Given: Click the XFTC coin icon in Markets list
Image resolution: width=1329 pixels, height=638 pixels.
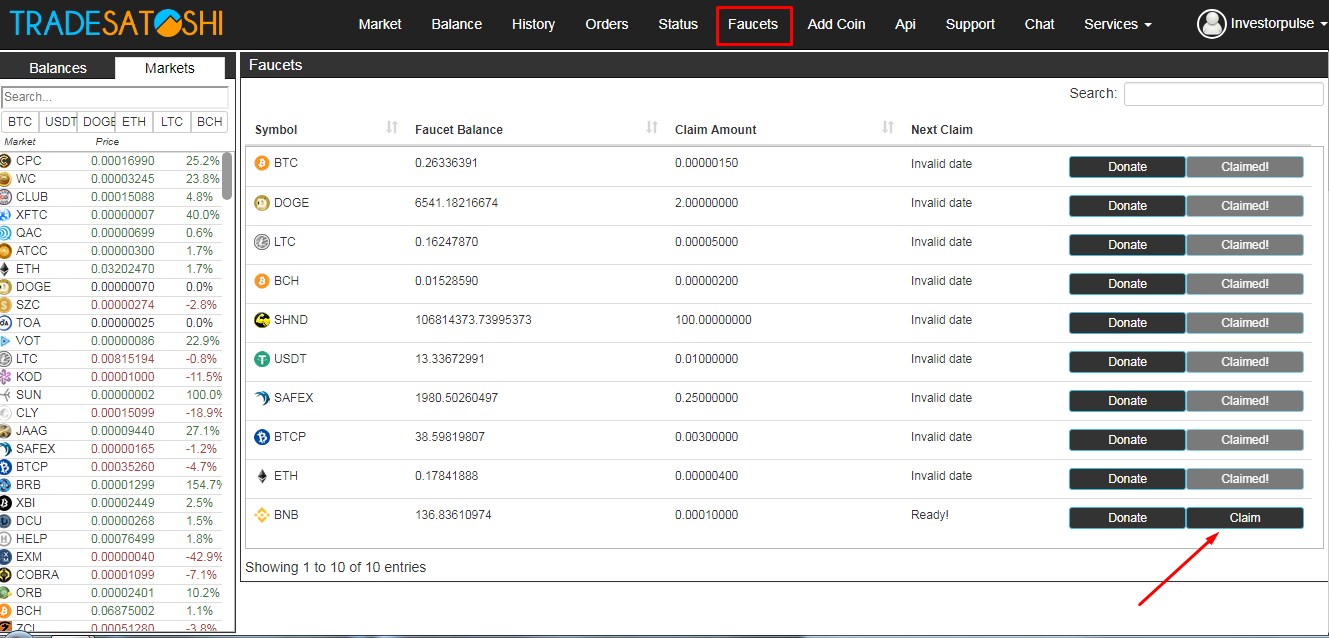Looking at the screenshot, I should (x=6, y=215).
